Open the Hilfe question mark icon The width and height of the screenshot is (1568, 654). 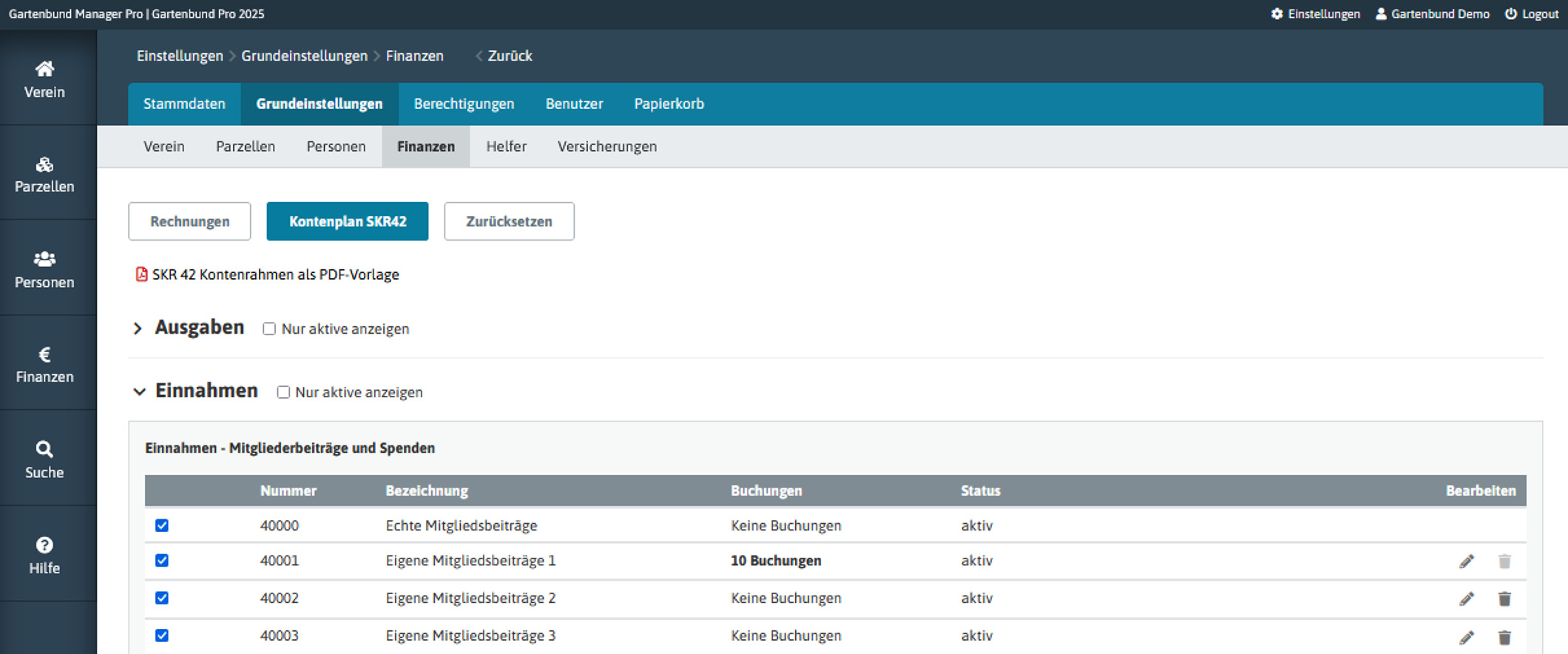44,545
